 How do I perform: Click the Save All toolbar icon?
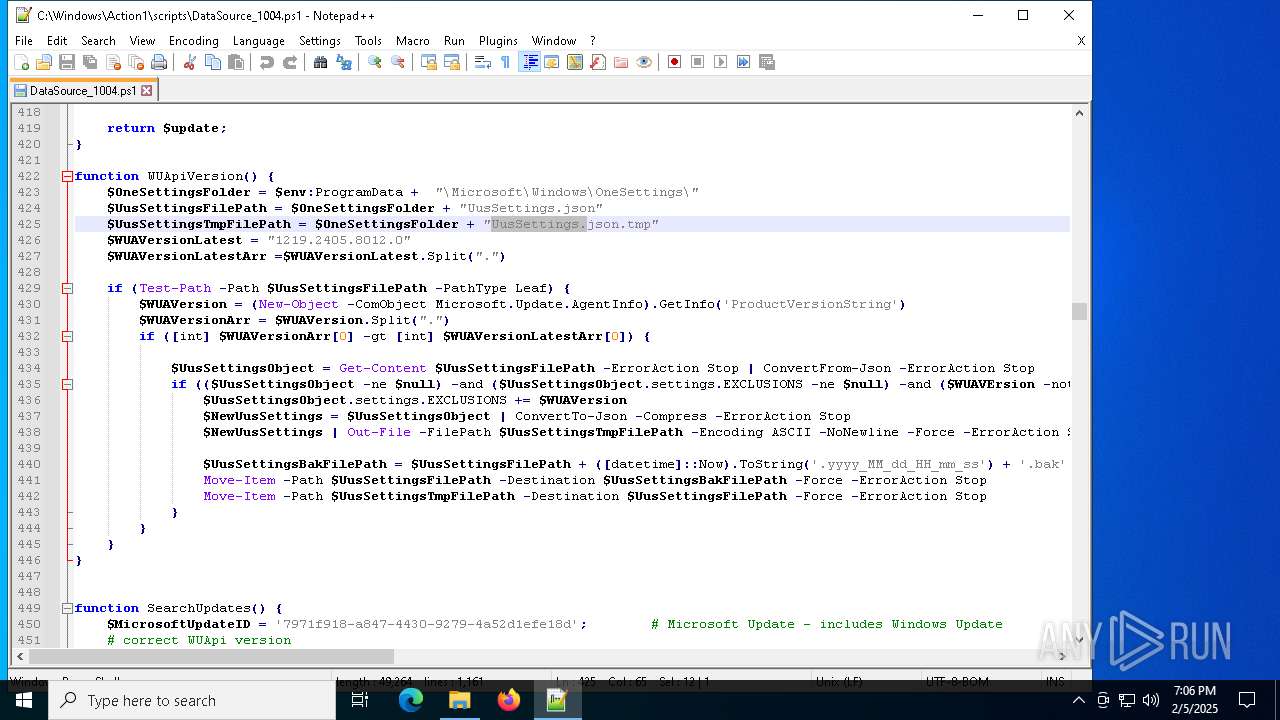(90, 62)
